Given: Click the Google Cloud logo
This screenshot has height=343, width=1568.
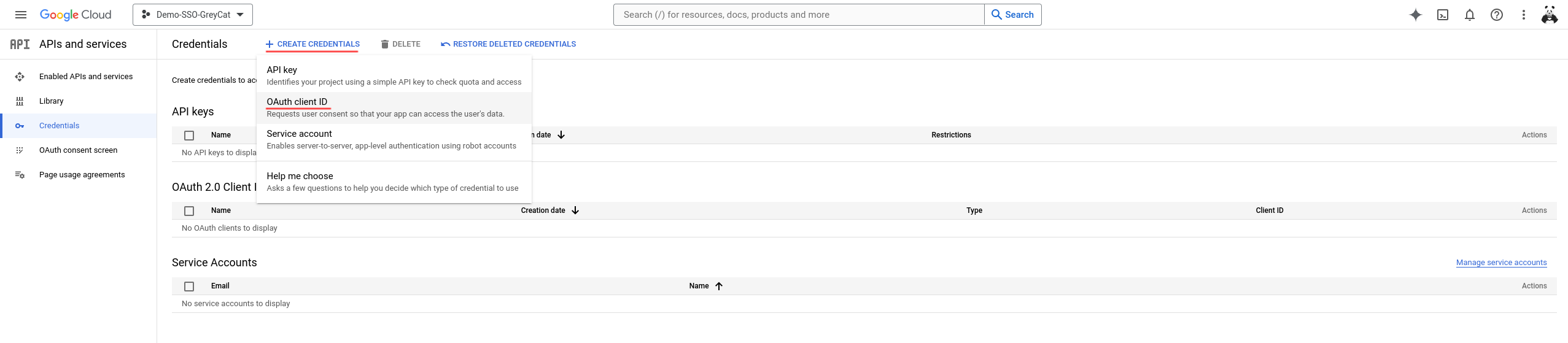Looking at the screenshot, I should (76, 15).
